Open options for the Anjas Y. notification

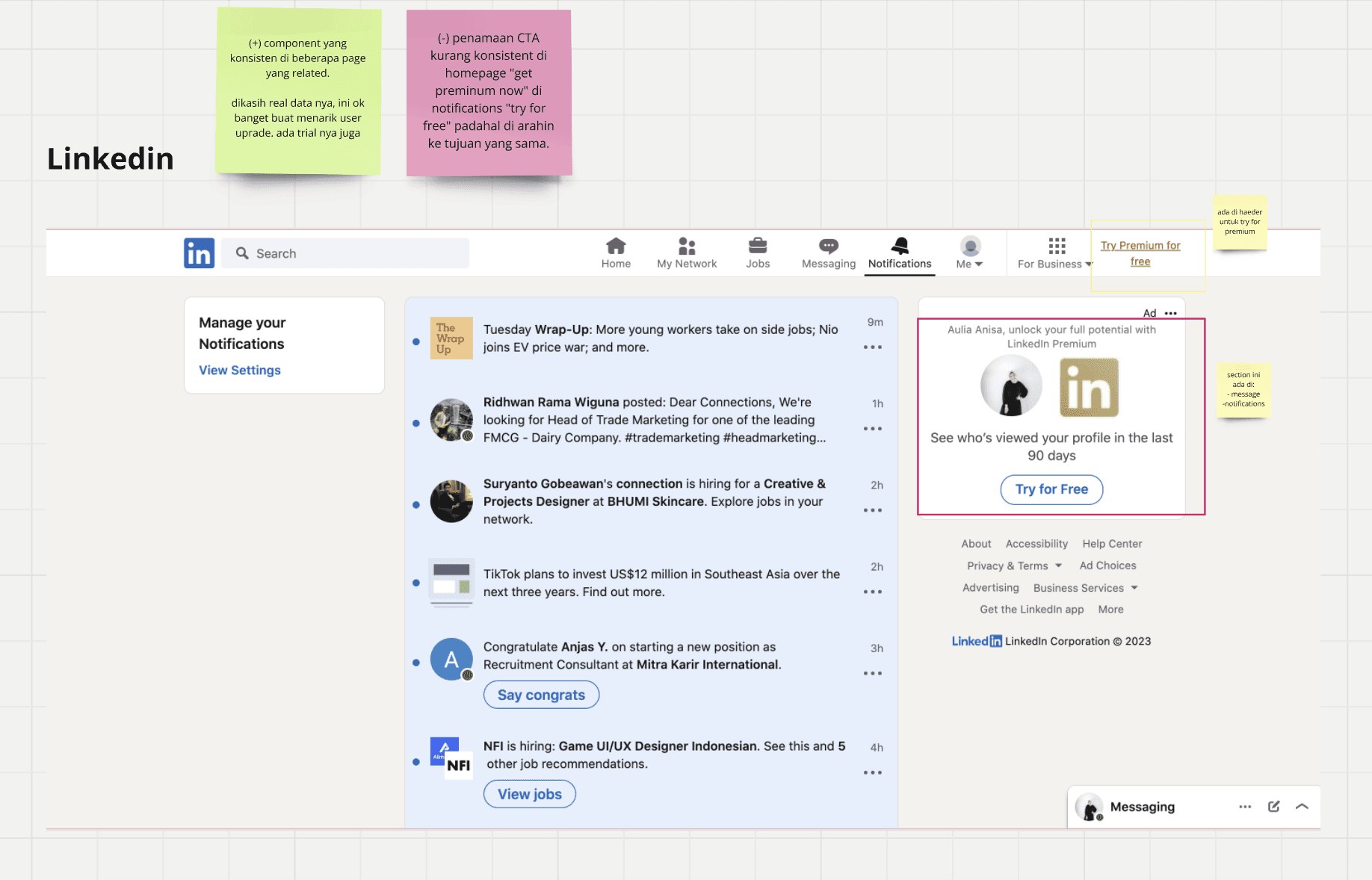point(873,673)
